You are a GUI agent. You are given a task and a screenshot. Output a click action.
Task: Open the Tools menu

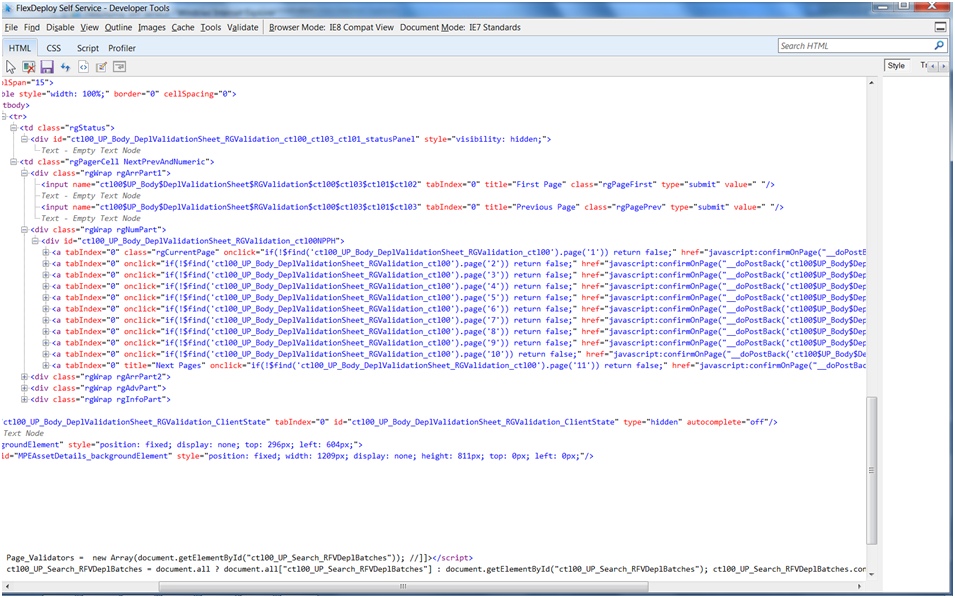click(x=211, y=27)
